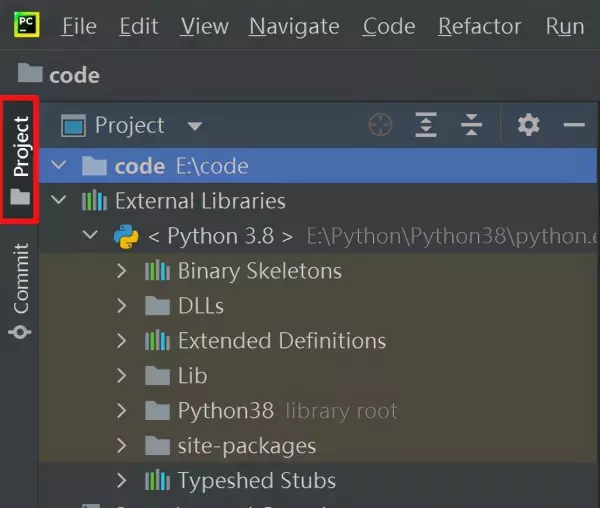Click the DLLs folder icon
The height and width of the screenshot is (508, 600).
[x=157, y=305]
